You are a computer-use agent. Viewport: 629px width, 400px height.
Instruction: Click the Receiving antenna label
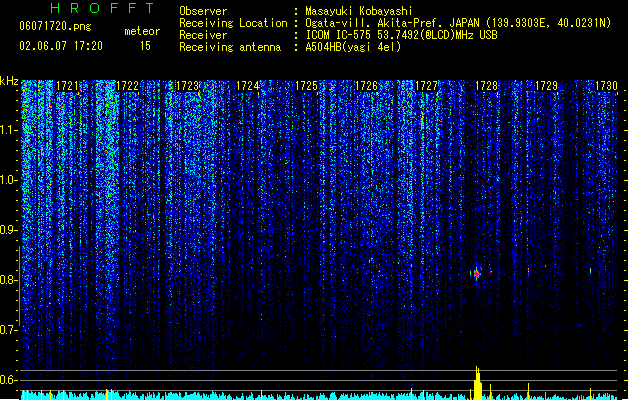point(230,47)
